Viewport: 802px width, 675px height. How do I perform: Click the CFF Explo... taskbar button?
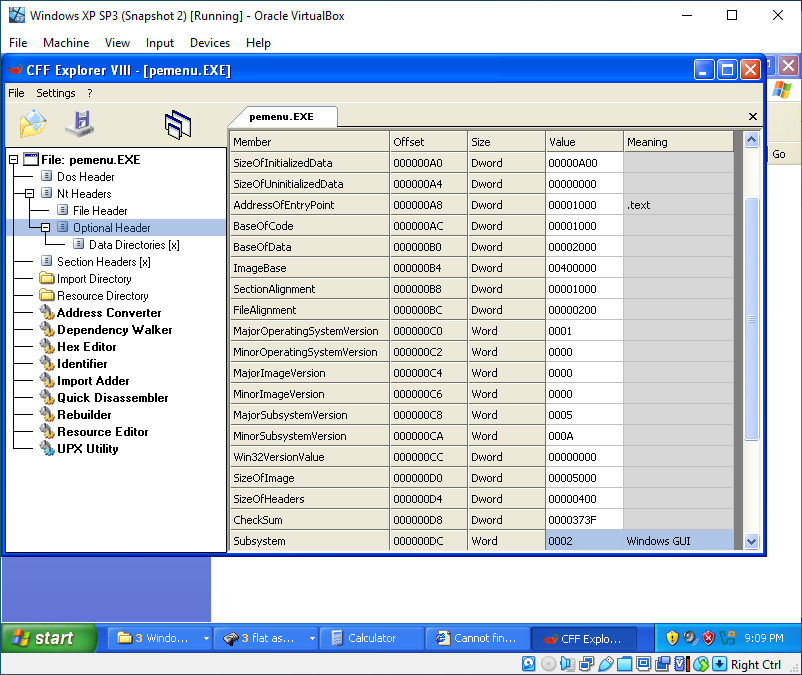click(584, 639)
